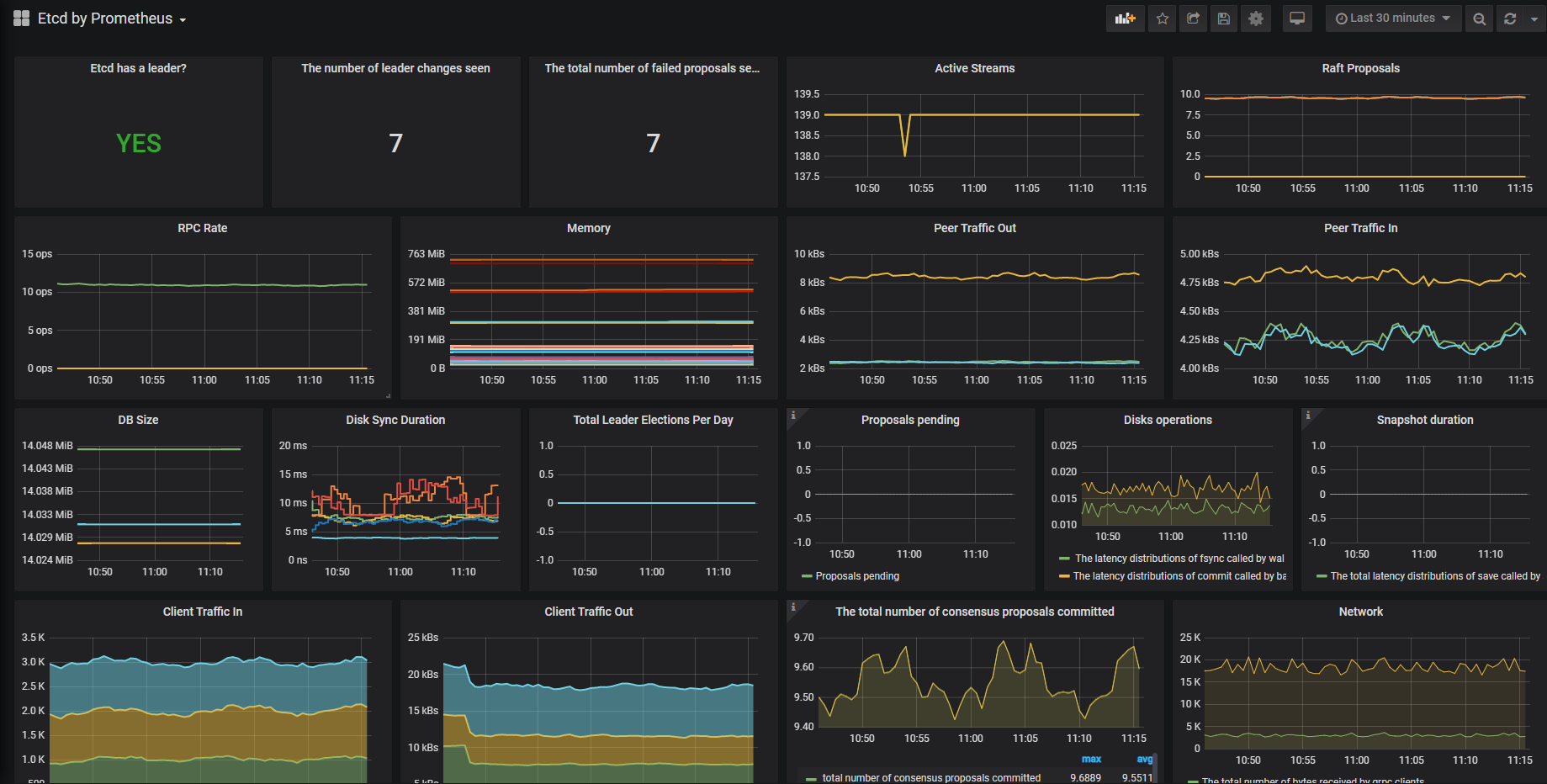Viewport: 1547px width, 784px height.
Task: Toggle the Proposals pending legend series label
Action: point(857,576)
